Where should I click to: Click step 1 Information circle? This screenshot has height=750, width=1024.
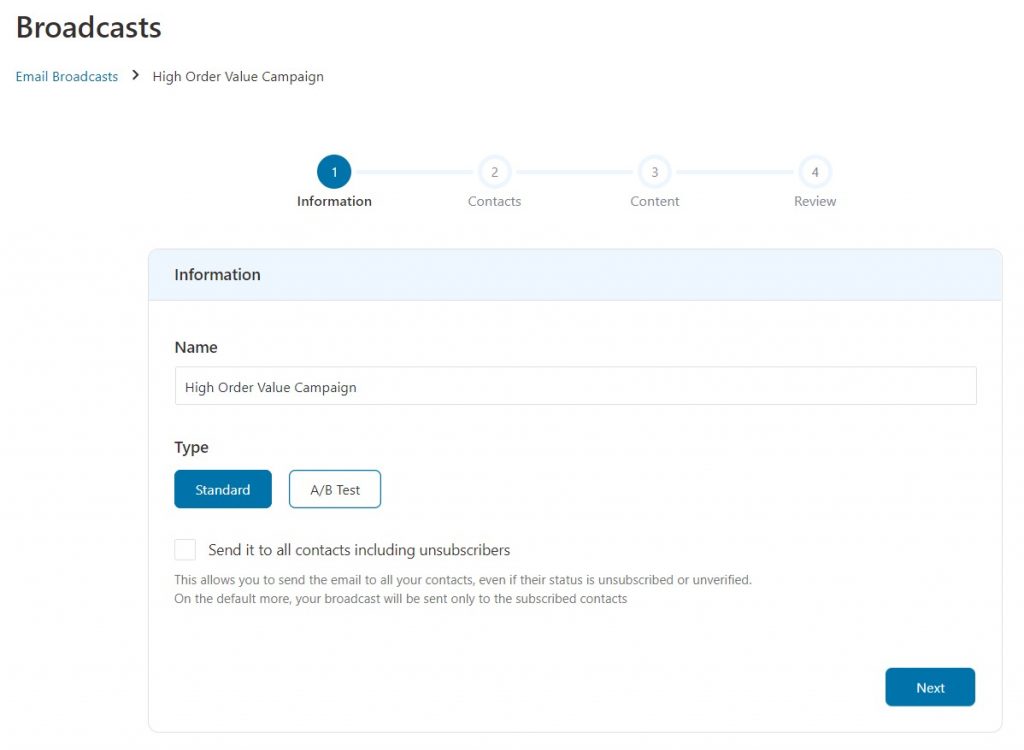[x=334, y=172]
